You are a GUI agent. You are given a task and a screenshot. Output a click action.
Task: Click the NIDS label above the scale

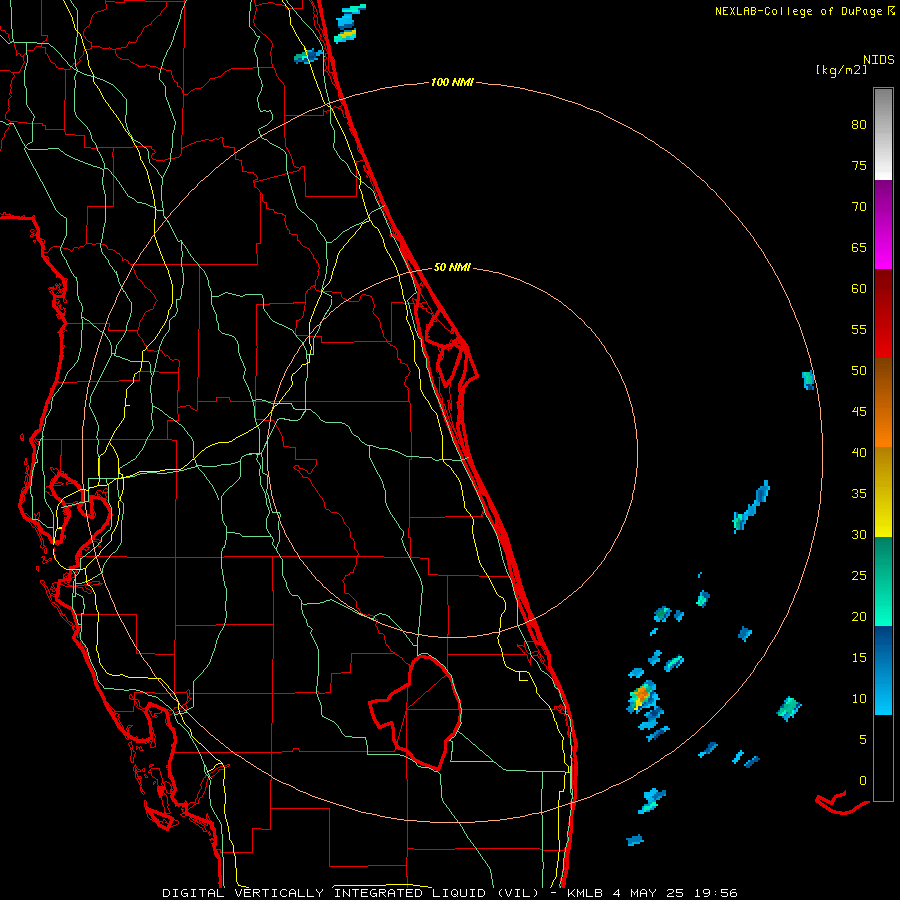(x=878, y=60)
